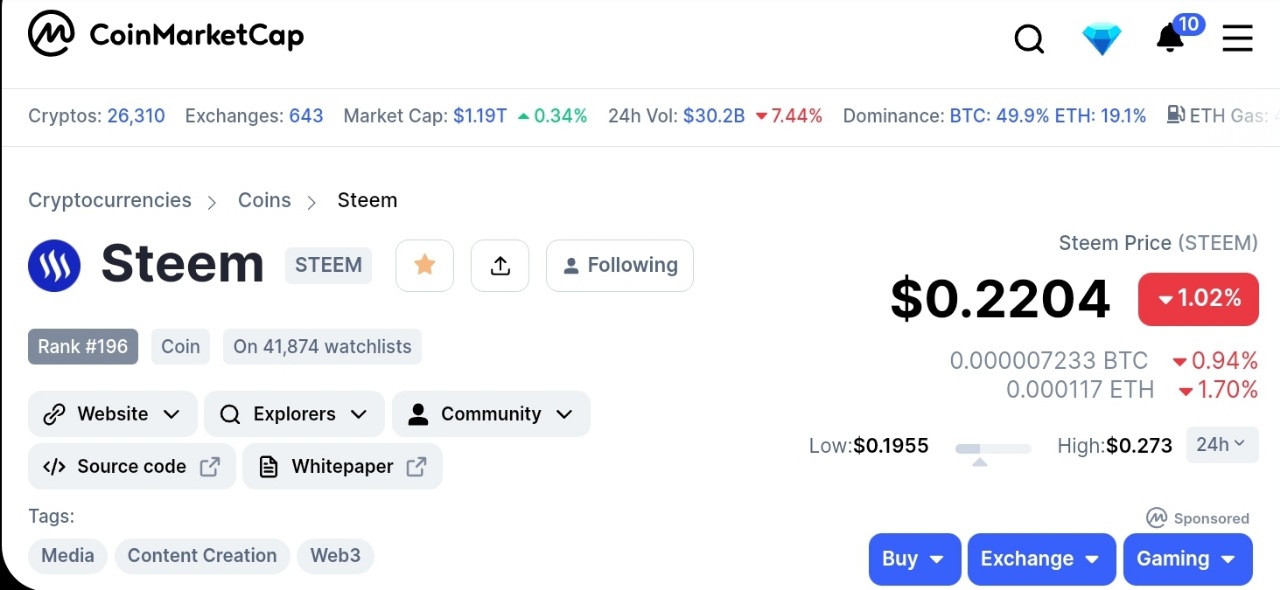Click the Steem share icon button
1280x590 pixels.
coord(500,266)
